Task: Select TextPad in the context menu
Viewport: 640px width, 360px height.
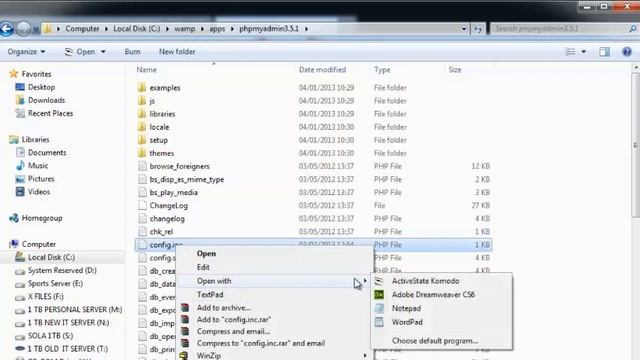Action: point(210,294)
